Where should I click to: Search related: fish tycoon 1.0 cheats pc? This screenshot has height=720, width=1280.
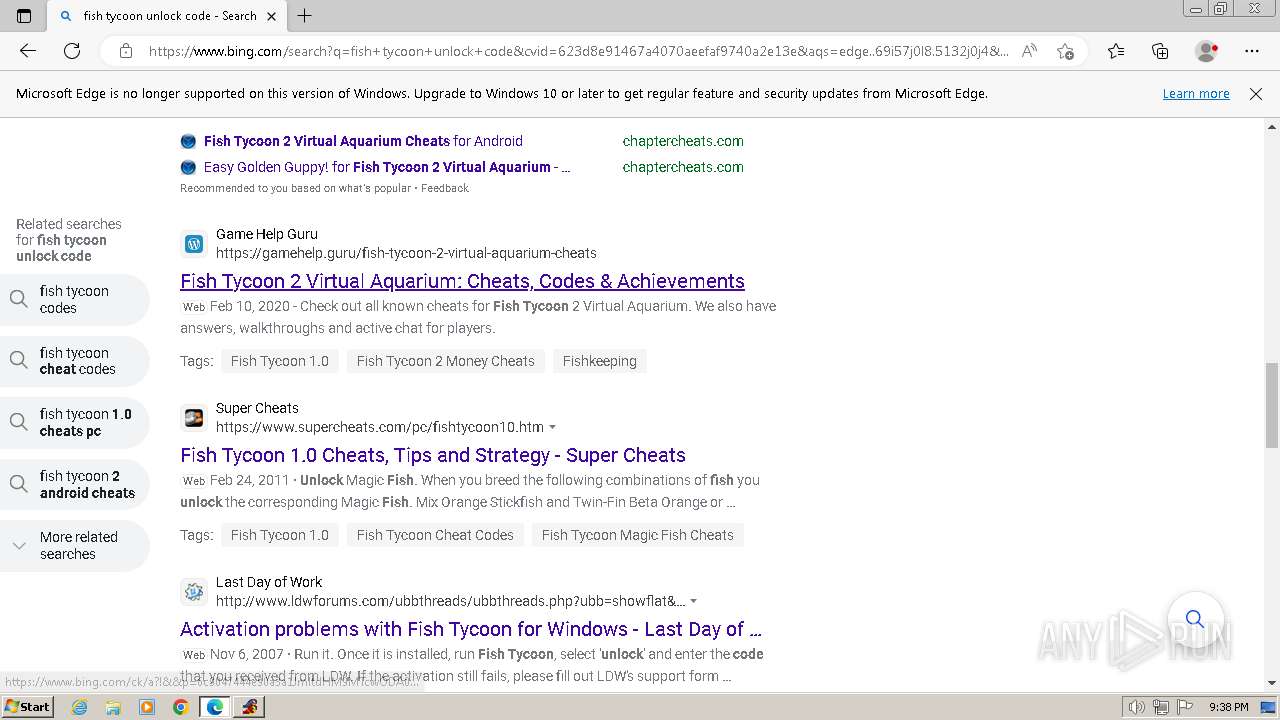[74, 422]
